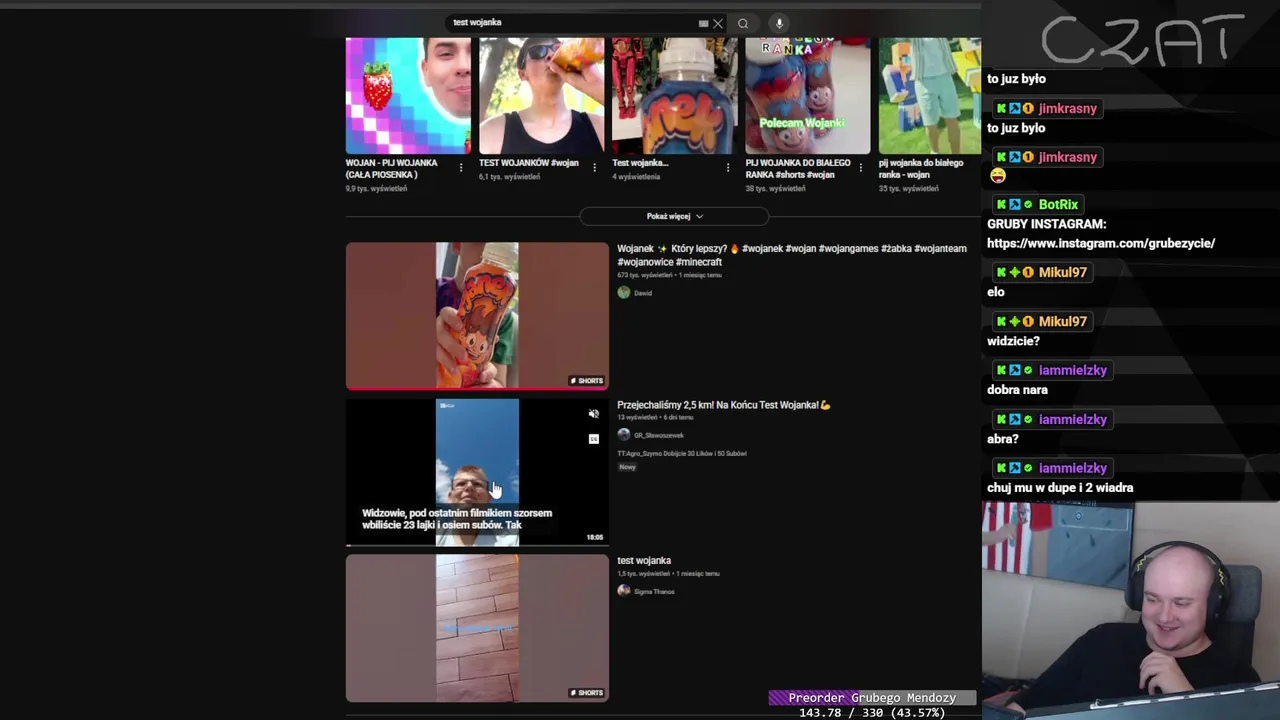Click chat message 'widzicie?'
The width and height of the screenshot is (1280, 720).
pyautogui.click(x=1014, y=341)
